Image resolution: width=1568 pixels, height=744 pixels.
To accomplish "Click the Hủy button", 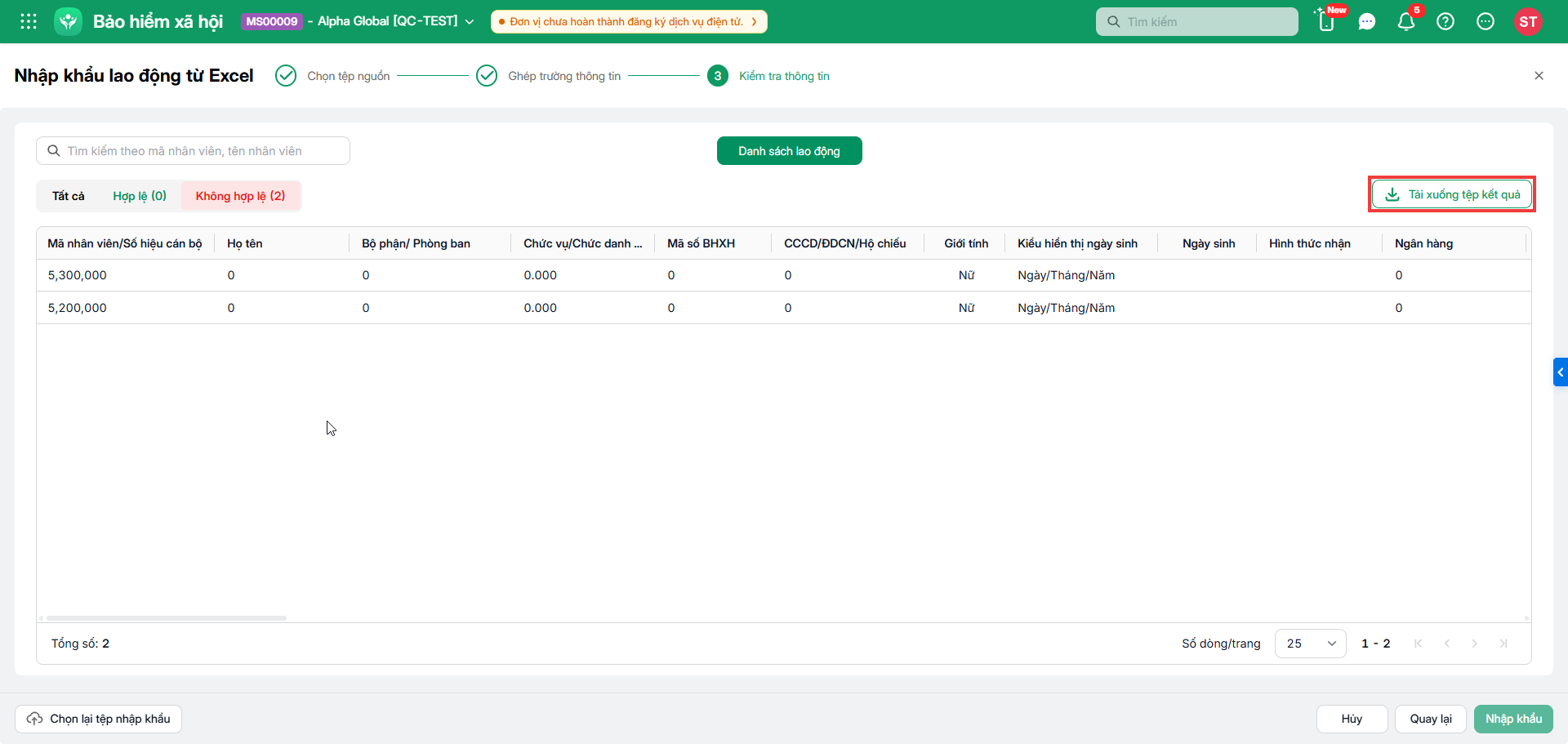I will 1352,719.
